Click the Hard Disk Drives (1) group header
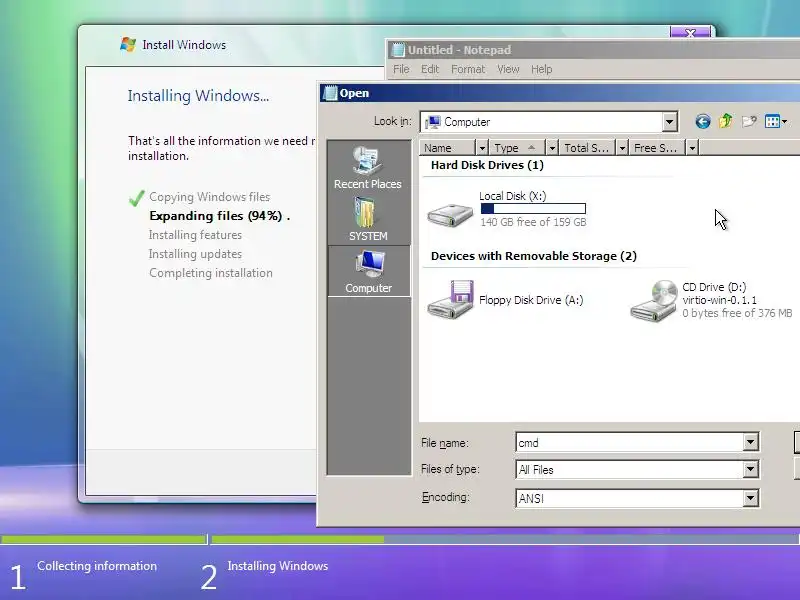The image size is (800, 600). pos(487,165)
